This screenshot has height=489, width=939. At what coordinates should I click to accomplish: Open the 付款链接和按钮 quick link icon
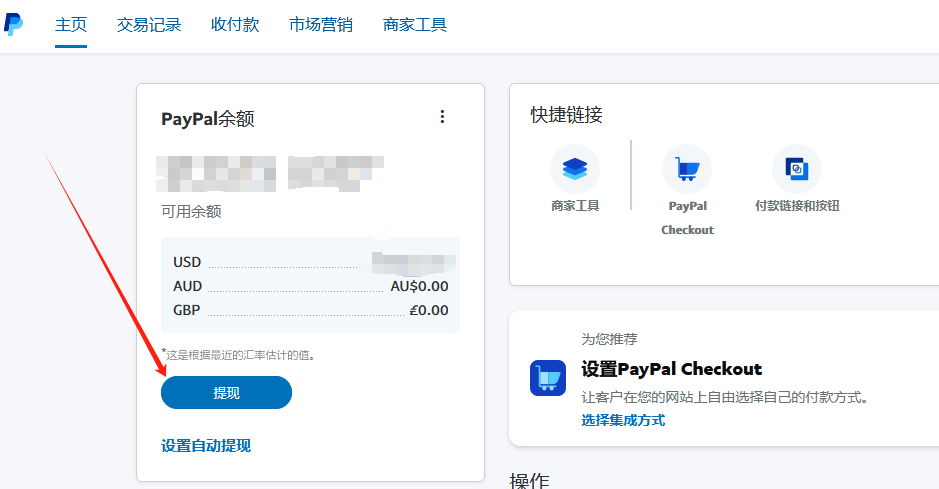coord(796,169)
